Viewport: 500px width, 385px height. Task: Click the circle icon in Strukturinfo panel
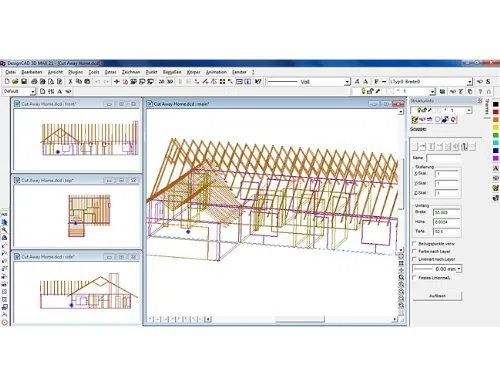tap(438, 120)
